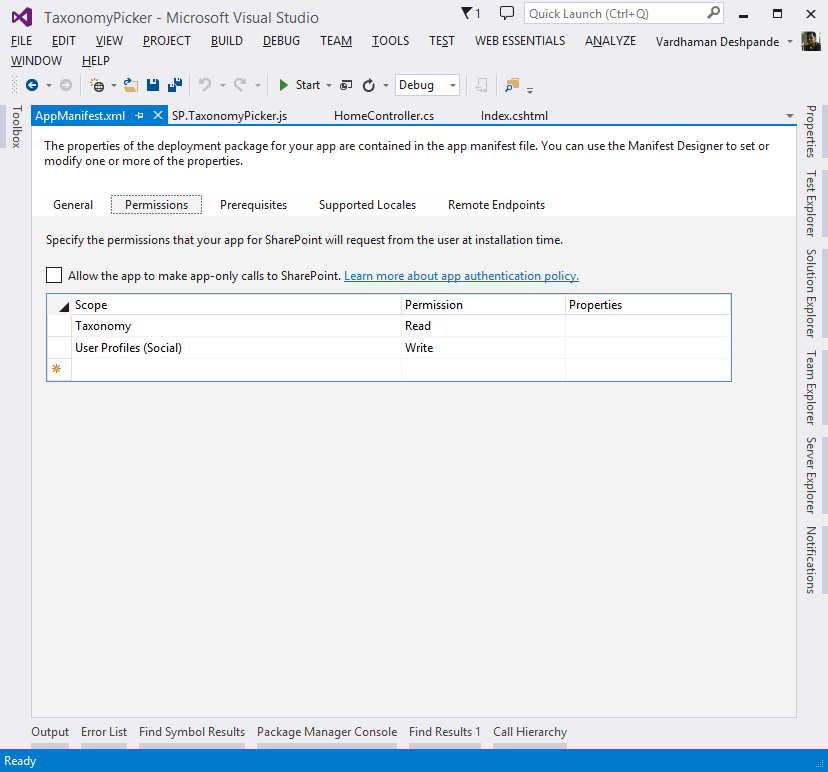Select the Write permission cell
Screen dimensions: 828x772
[x=483, y=348]
